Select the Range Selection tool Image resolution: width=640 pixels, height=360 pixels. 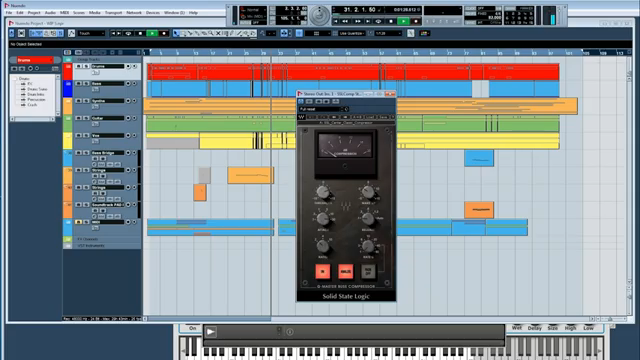tap(183, 33)
